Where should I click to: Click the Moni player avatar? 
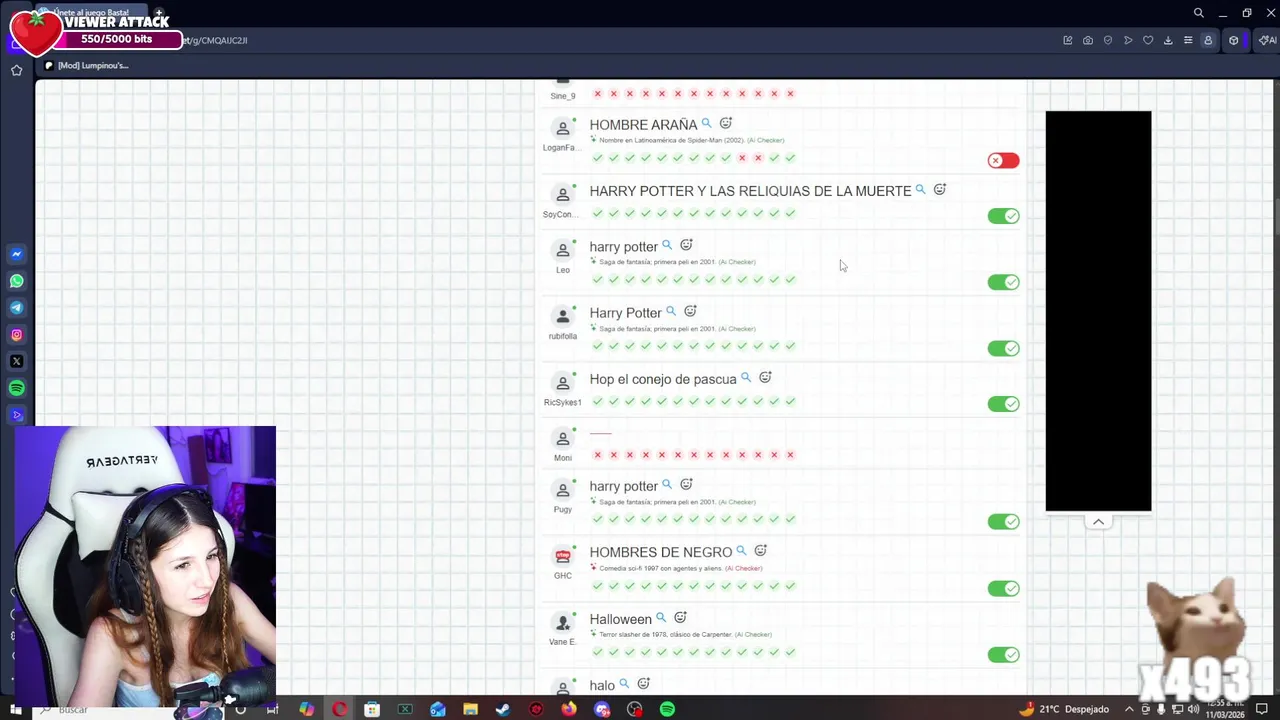point(563,438)
